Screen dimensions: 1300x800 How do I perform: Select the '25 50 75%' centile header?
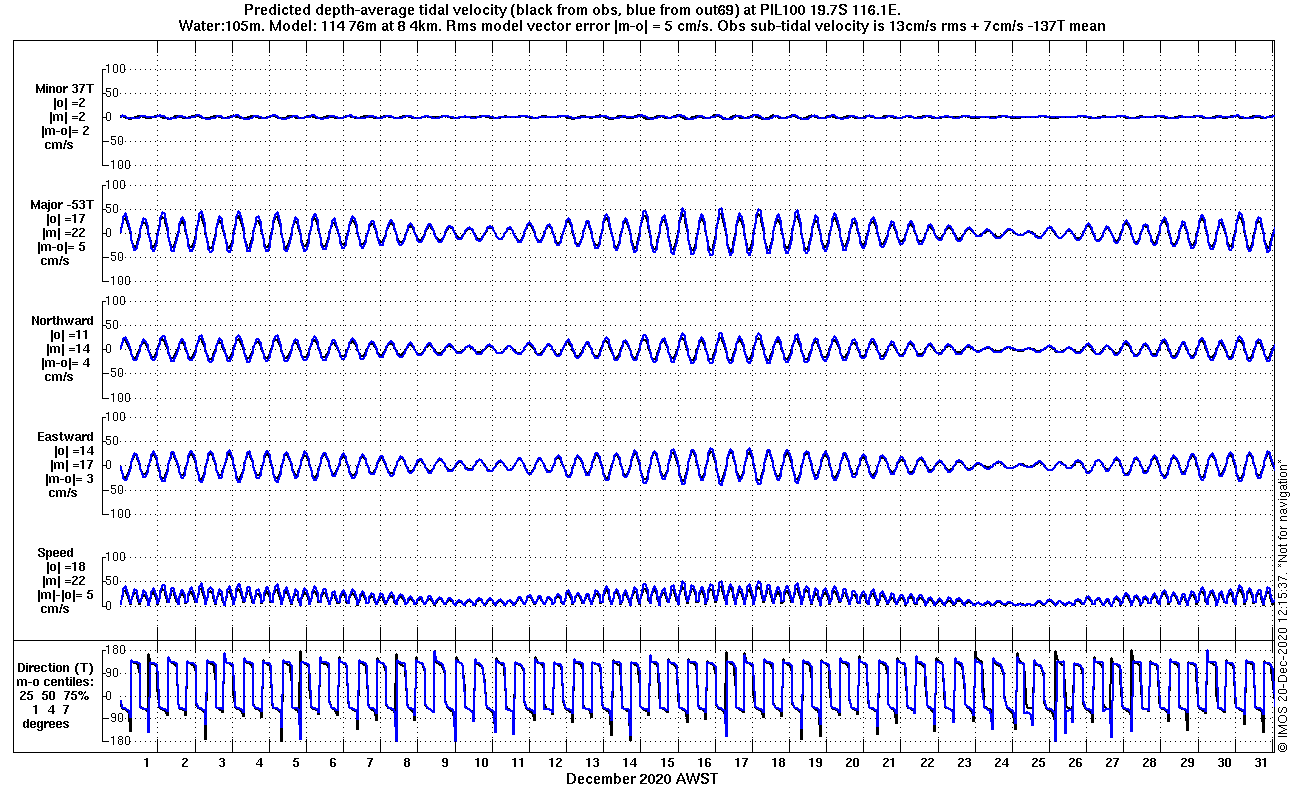(55, 696)
